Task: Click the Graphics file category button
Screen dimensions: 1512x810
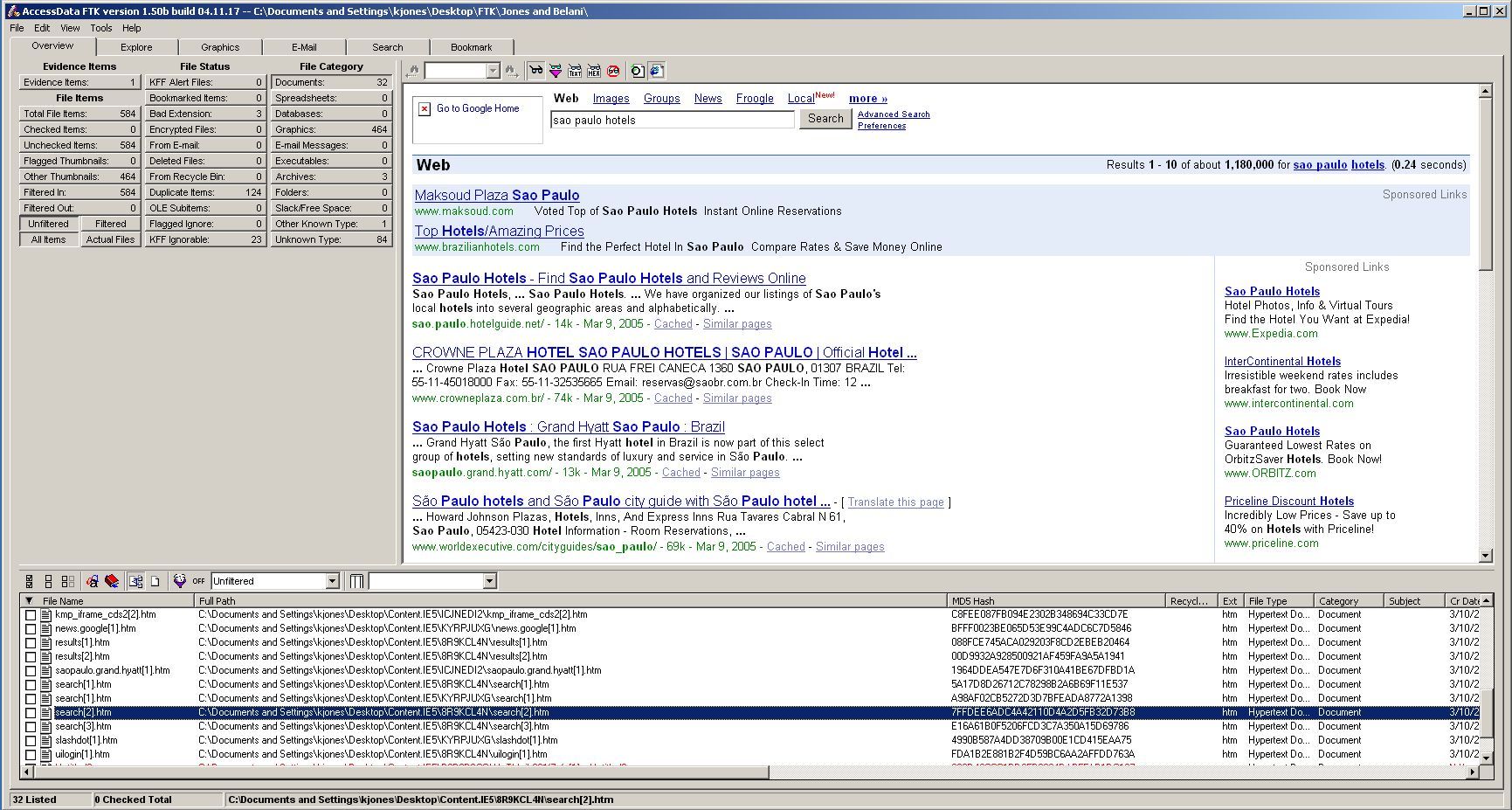Action: (331, 129)
